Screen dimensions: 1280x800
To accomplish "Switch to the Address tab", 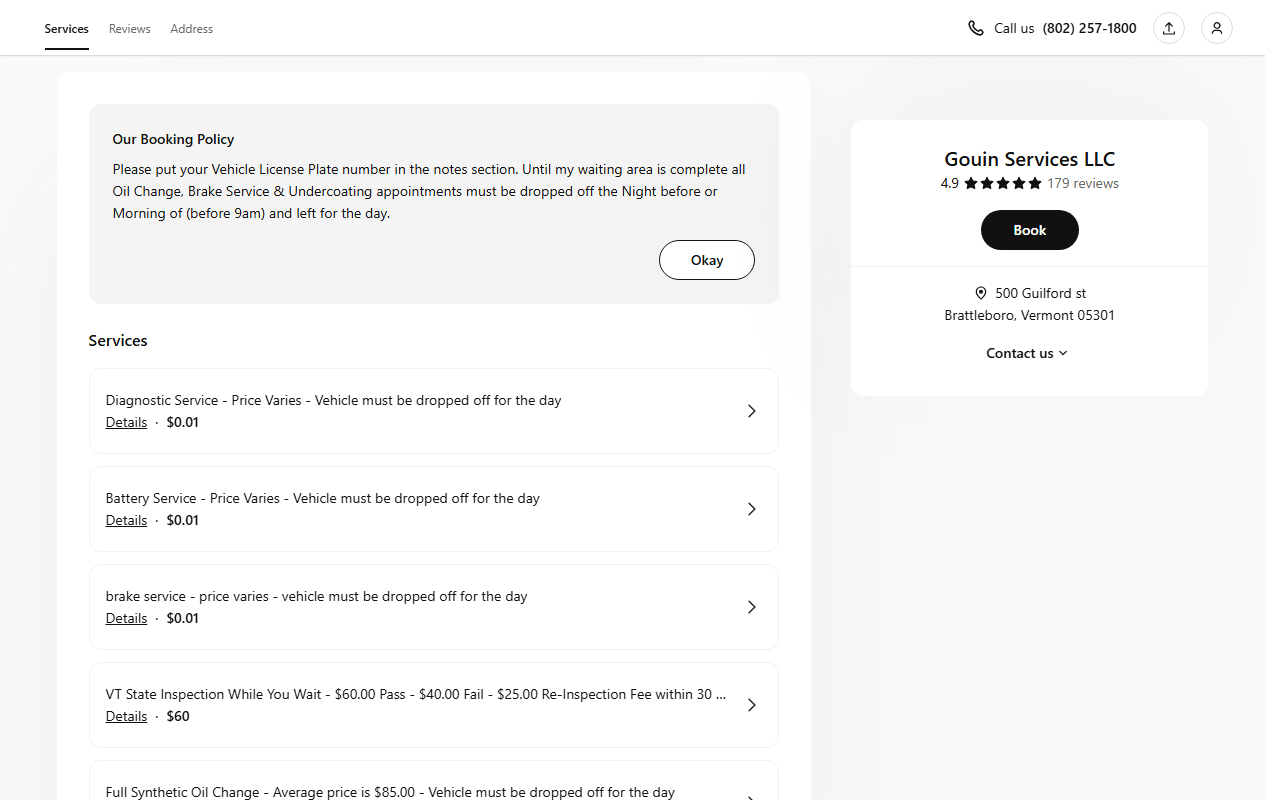I will tap(192, 29).
